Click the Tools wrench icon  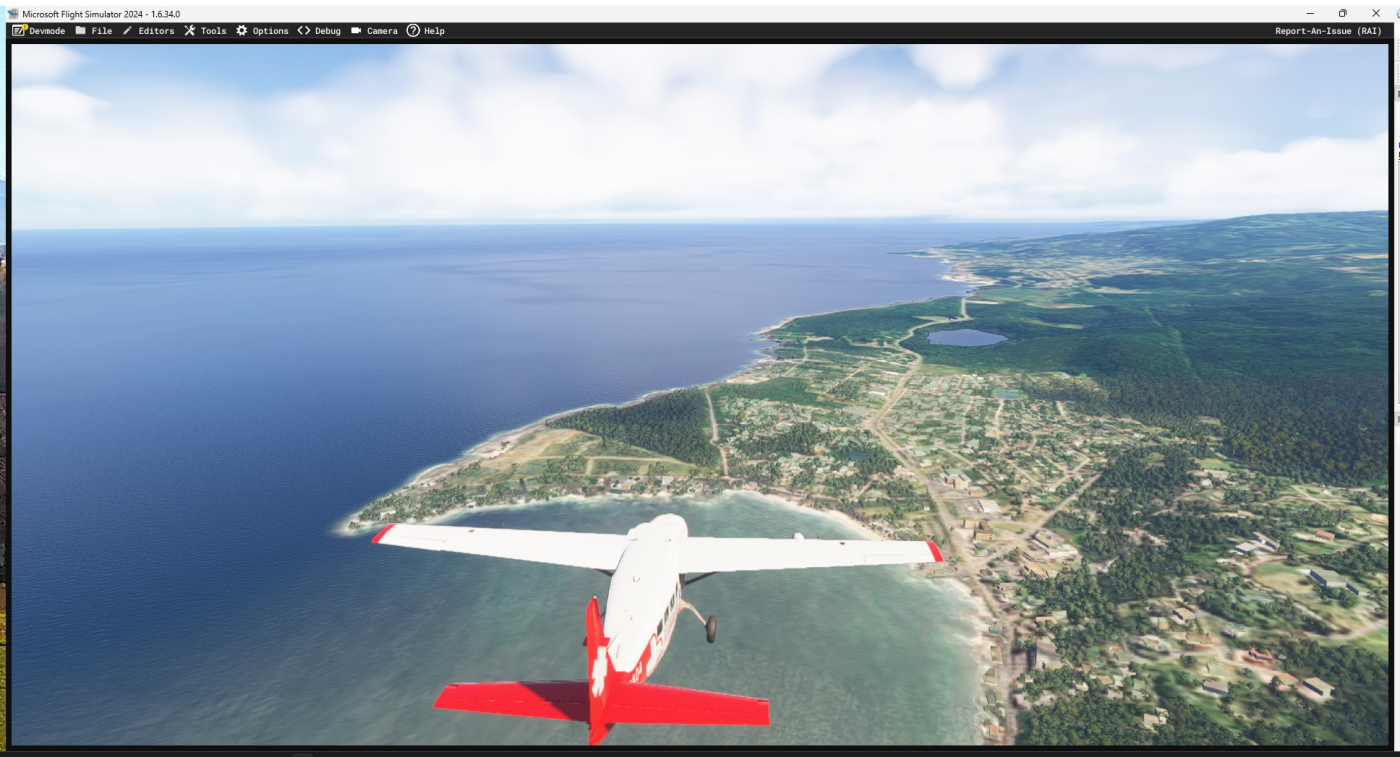click(x=189, y=31)
